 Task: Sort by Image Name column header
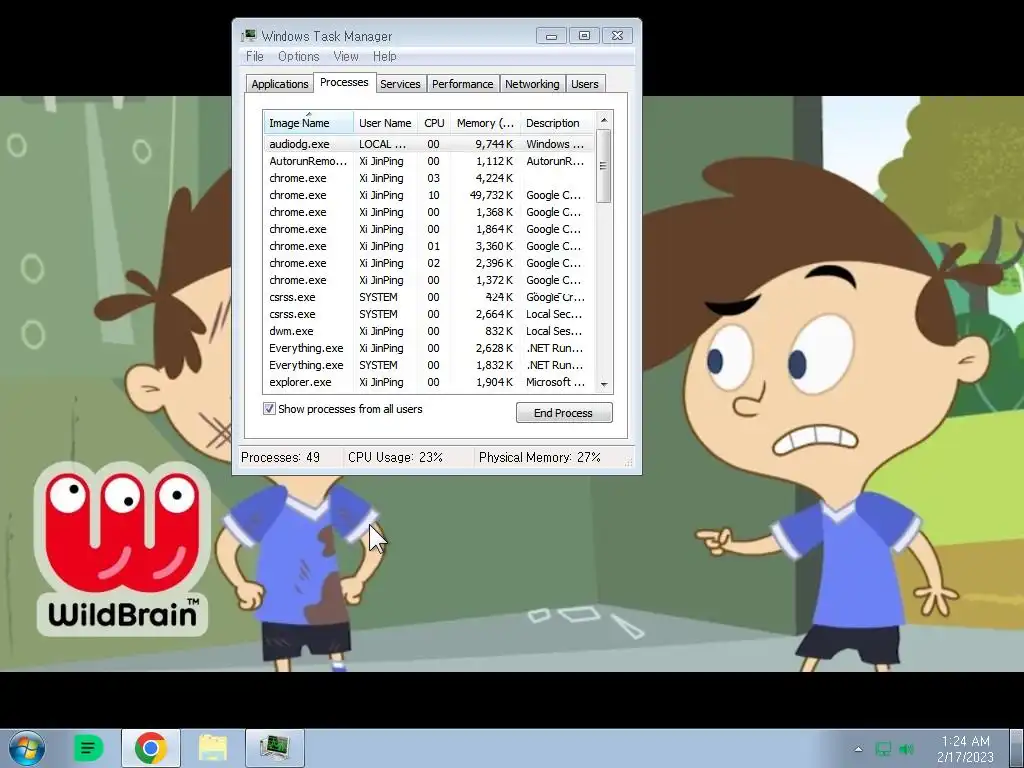click(x=308, y=123)
